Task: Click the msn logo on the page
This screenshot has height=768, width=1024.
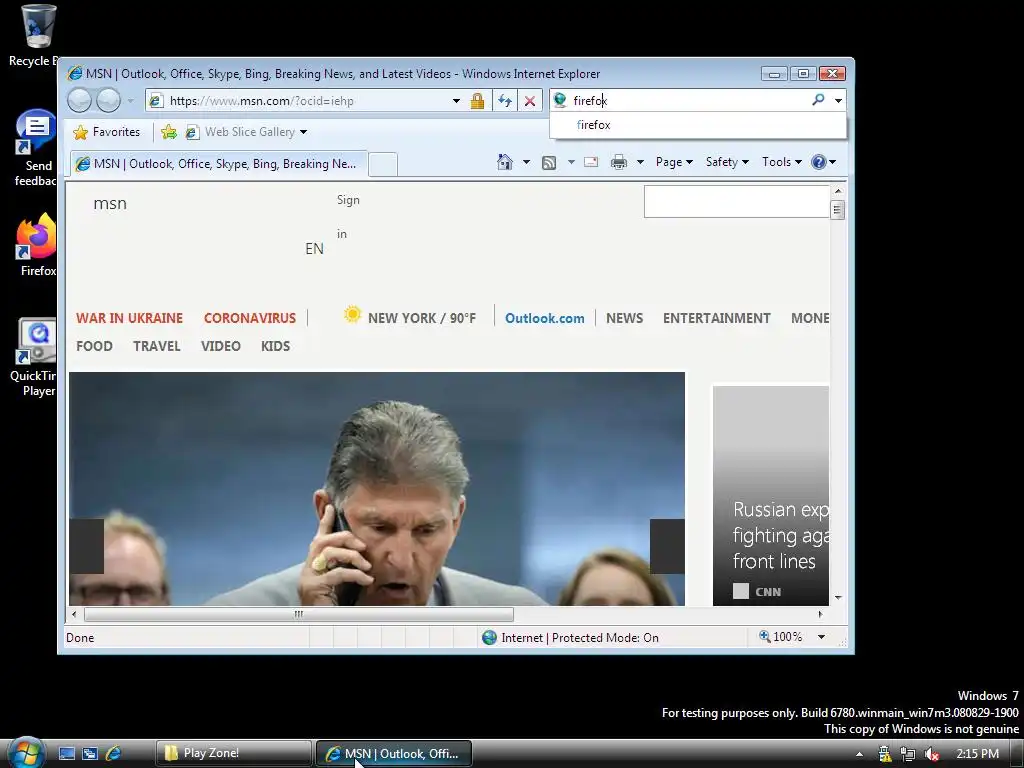Action: [x=110, y=204]
